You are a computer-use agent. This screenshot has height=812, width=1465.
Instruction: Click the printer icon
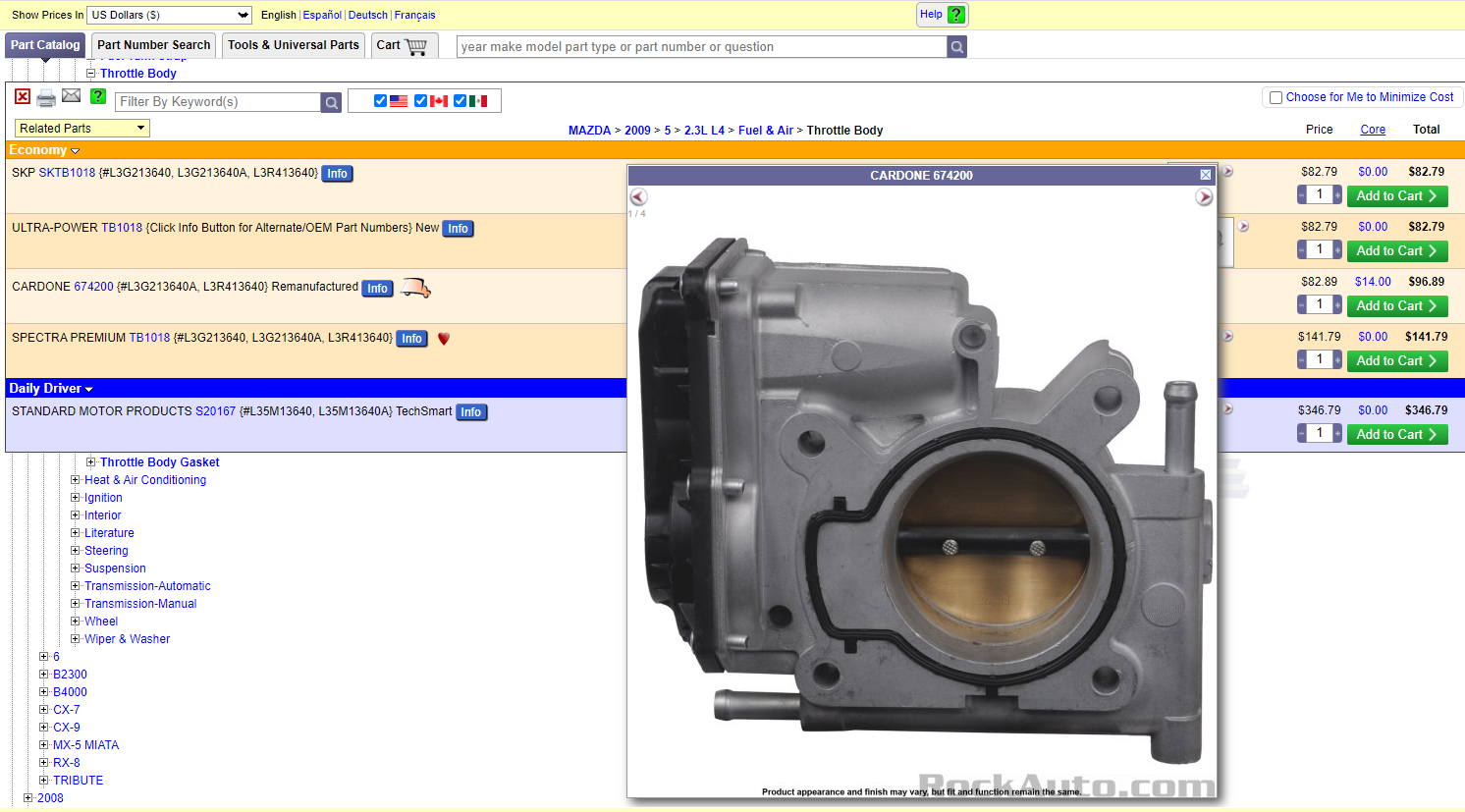click(46, 98)
